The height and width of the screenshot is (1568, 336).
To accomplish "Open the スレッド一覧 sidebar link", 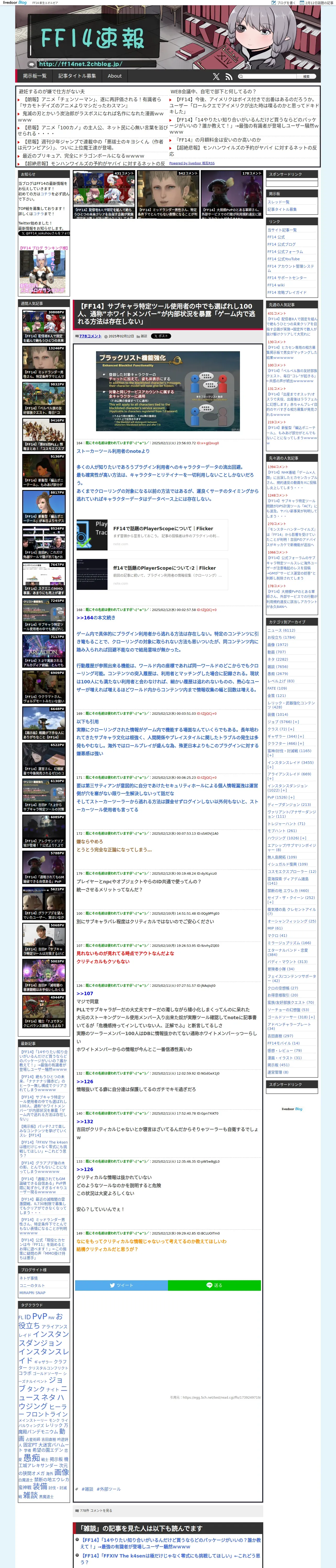I will (279, 202).
